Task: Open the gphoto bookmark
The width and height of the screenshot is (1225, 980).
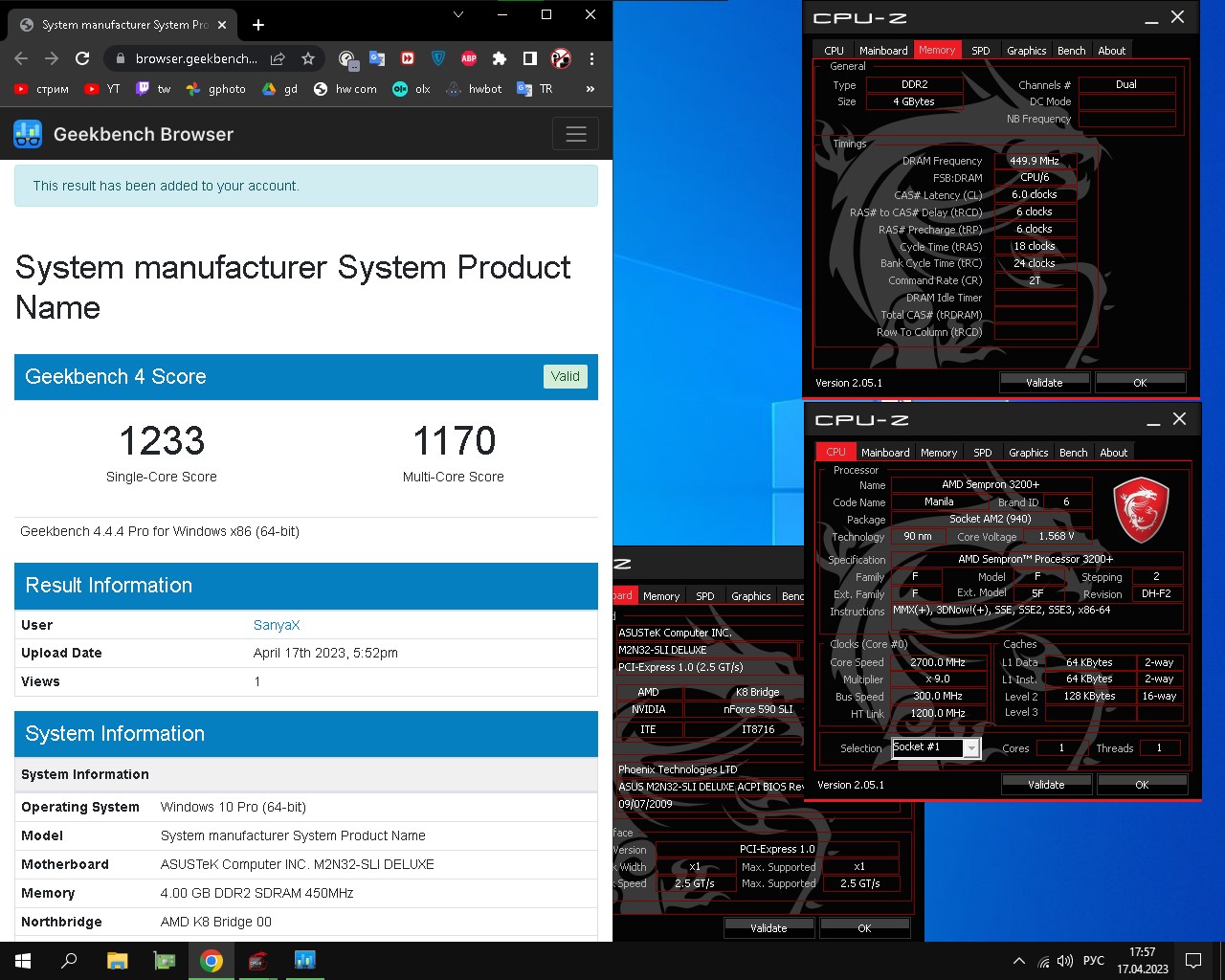Action: pyautogui.click(x=216, y=89)
